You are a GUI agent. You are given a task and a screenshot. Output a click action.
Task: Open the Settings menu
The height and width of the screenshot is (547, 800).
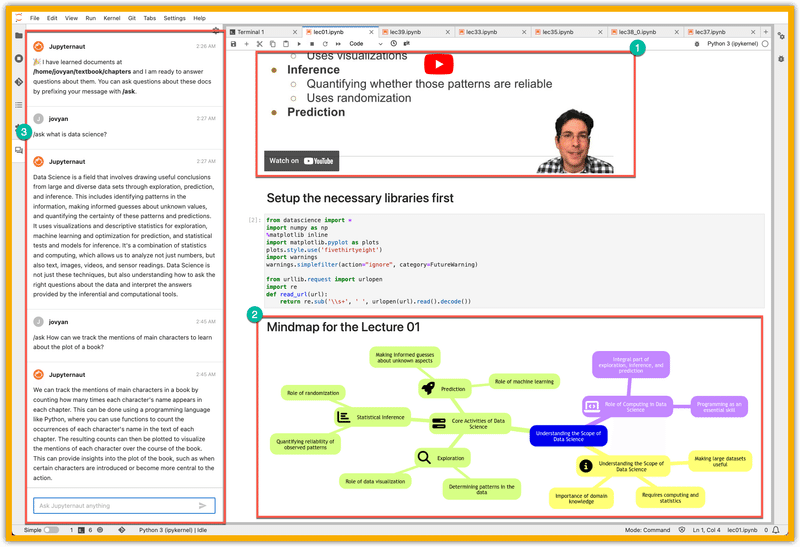(174, 18)
